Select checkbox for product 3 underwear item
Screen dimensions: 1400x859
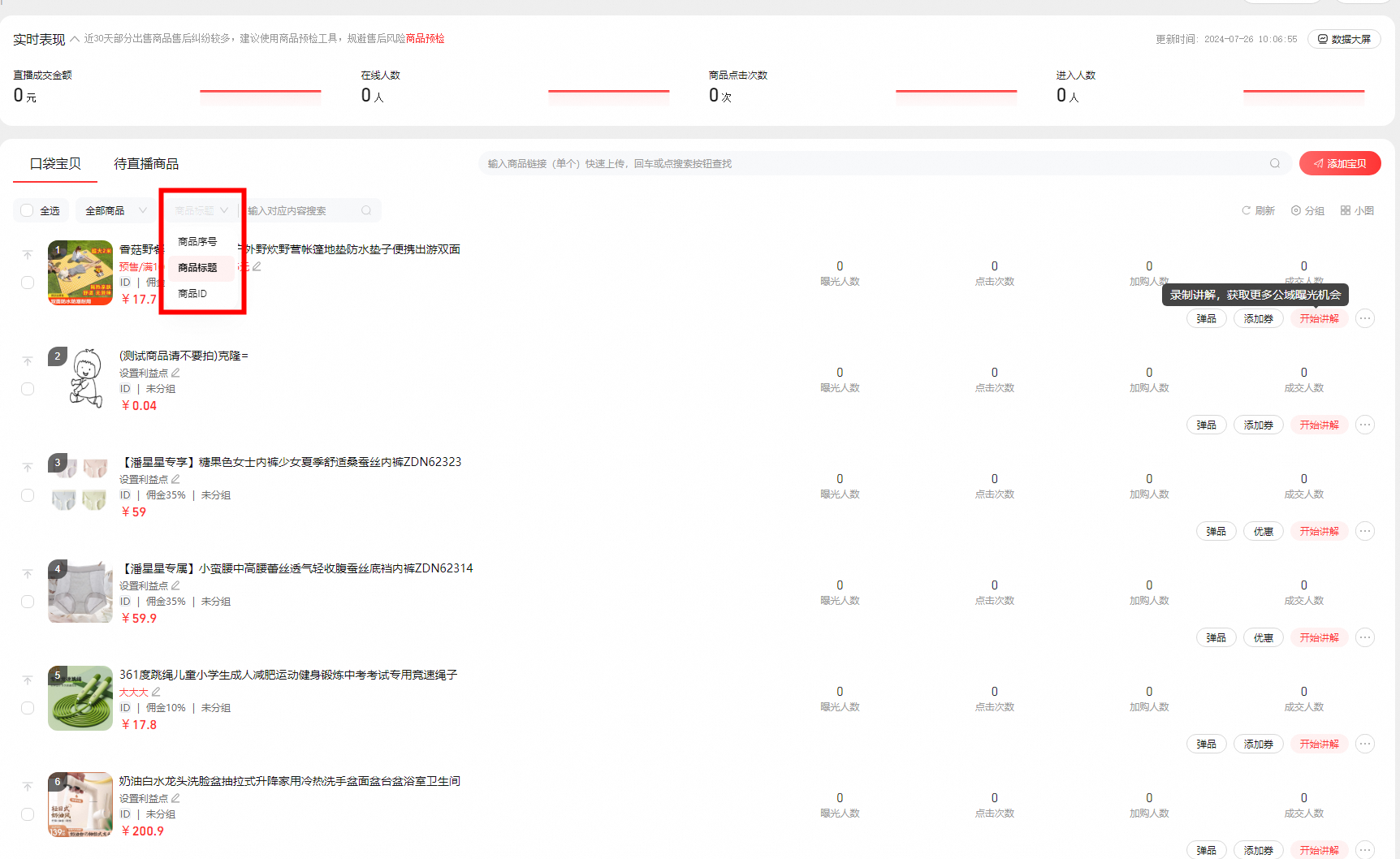[x=28, y=495]
